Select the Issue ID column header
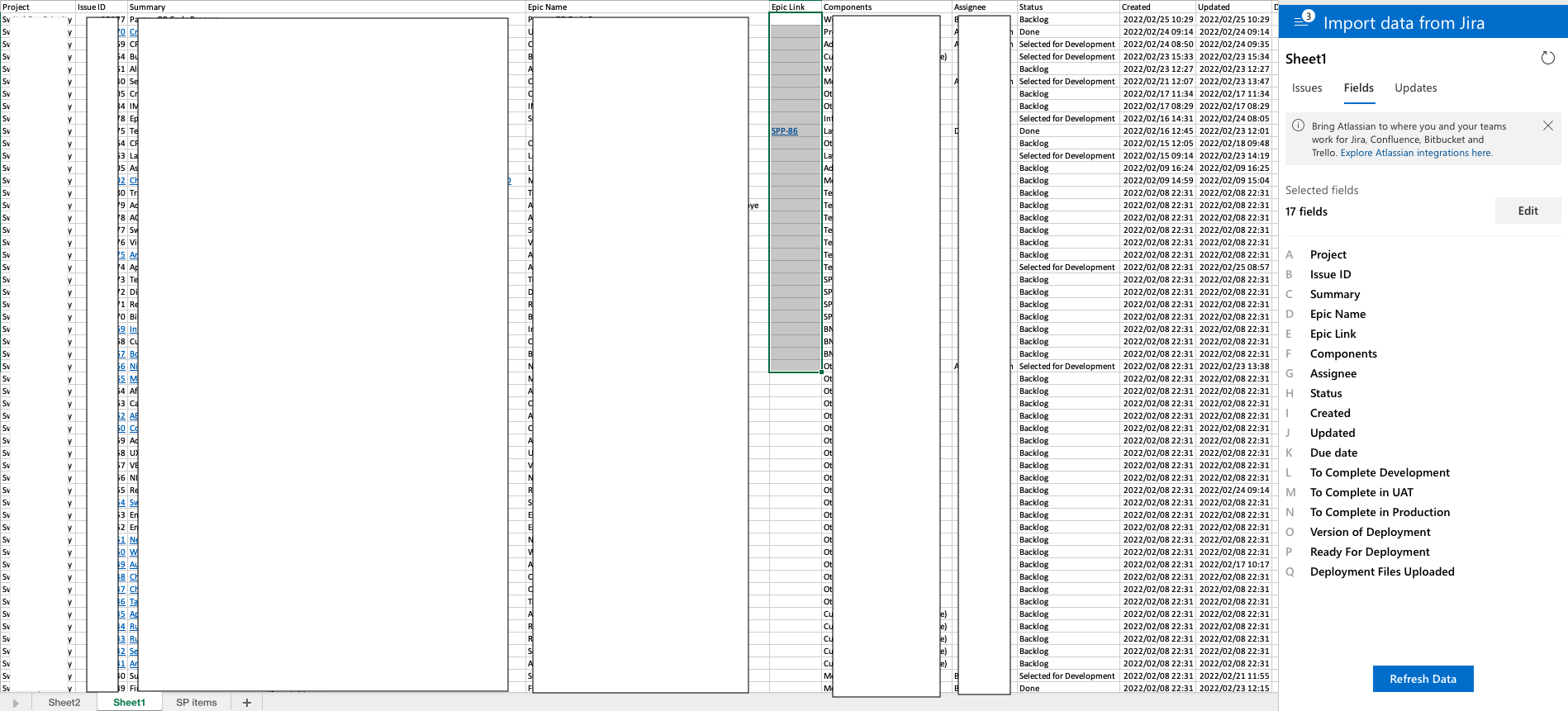This screenshot has width=1568, height=711. tap(101, 7)
